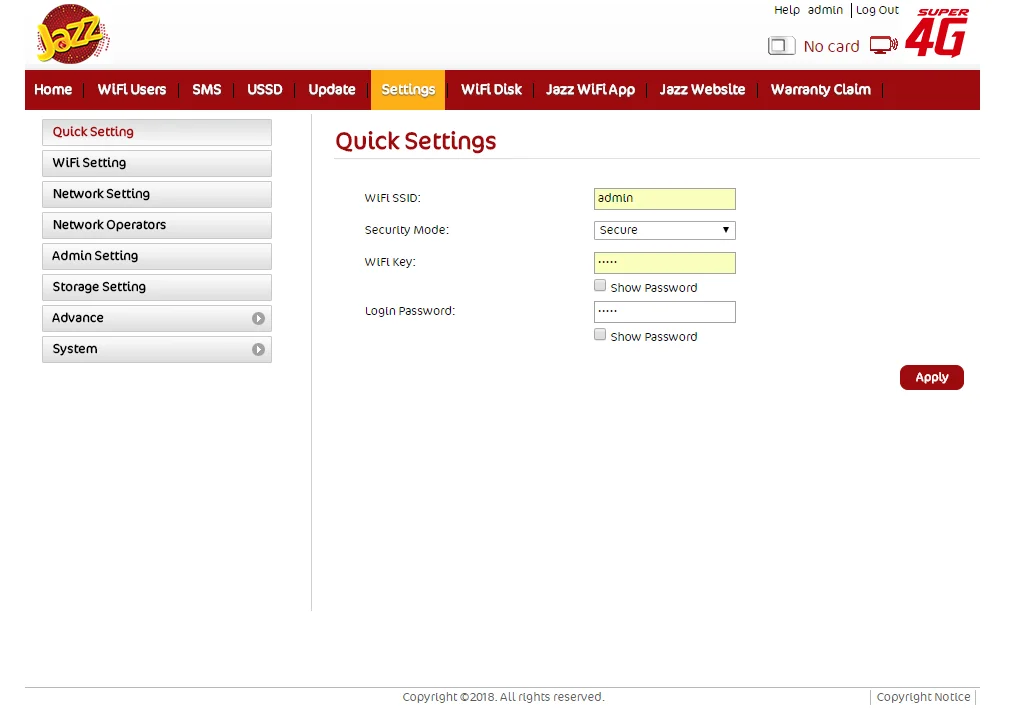The height and width of the screenshot is (718, 1010).
Task: Open the Help link
Action: 786,10
